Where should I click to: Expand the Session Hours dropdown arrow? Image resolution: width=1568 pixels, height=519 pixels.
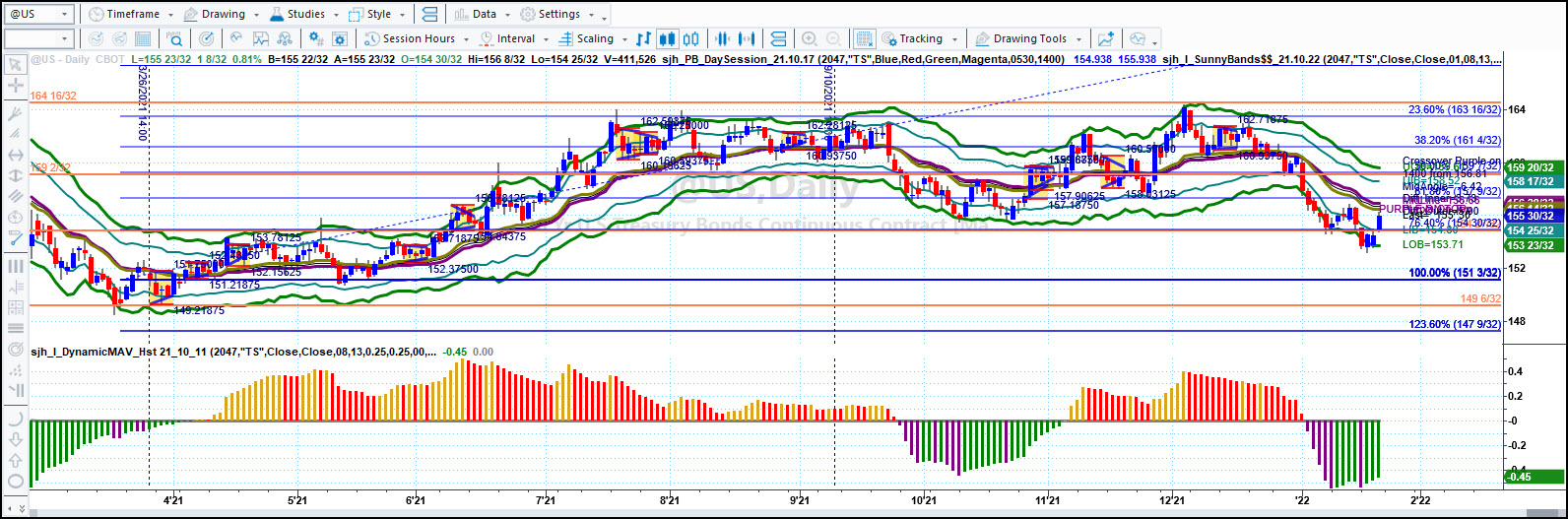coord(465,39)
